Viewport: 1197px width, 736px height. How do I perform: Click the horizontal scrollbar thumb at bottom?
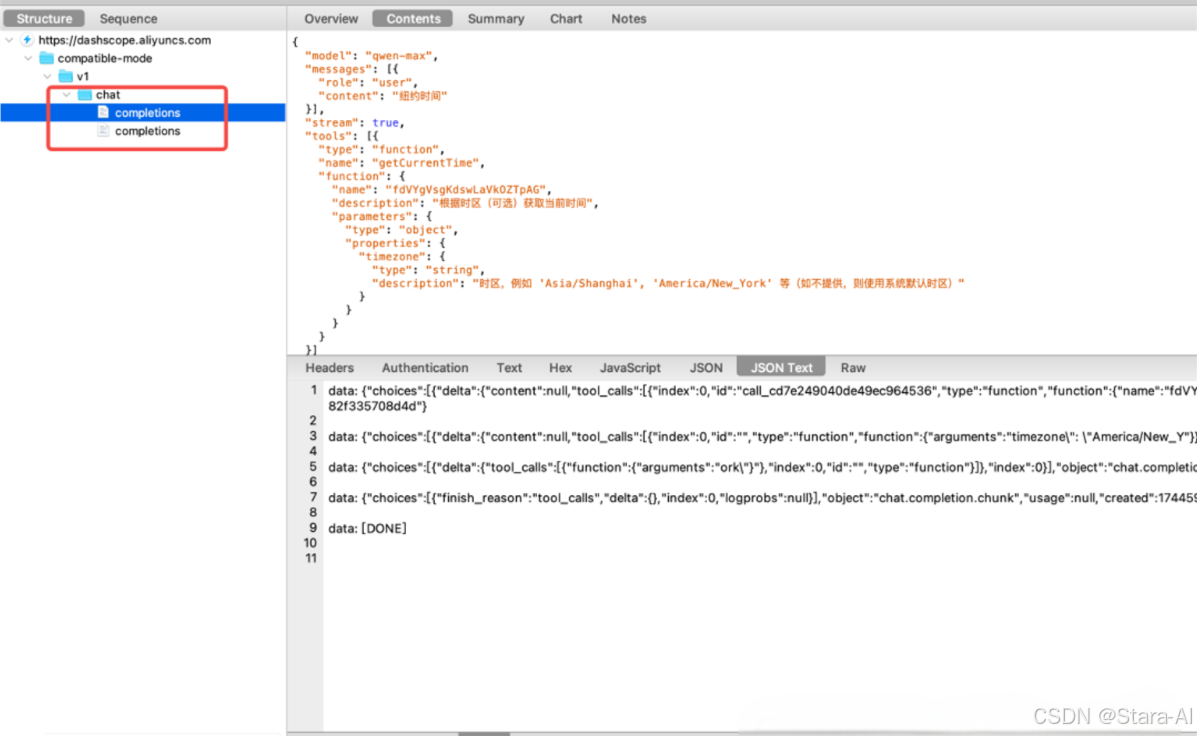[x=483, y=734]
